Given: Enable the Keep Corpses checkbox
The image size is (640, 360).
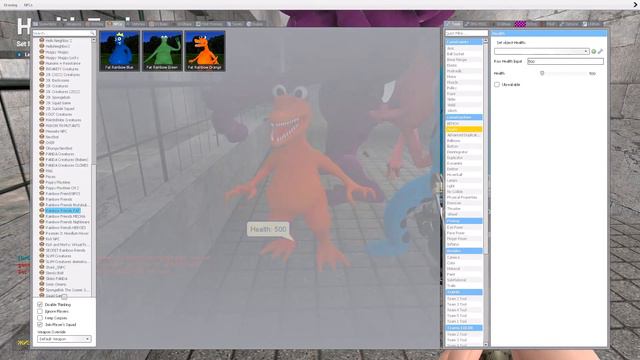Looking at the screenshot, I should pos(40,318).
